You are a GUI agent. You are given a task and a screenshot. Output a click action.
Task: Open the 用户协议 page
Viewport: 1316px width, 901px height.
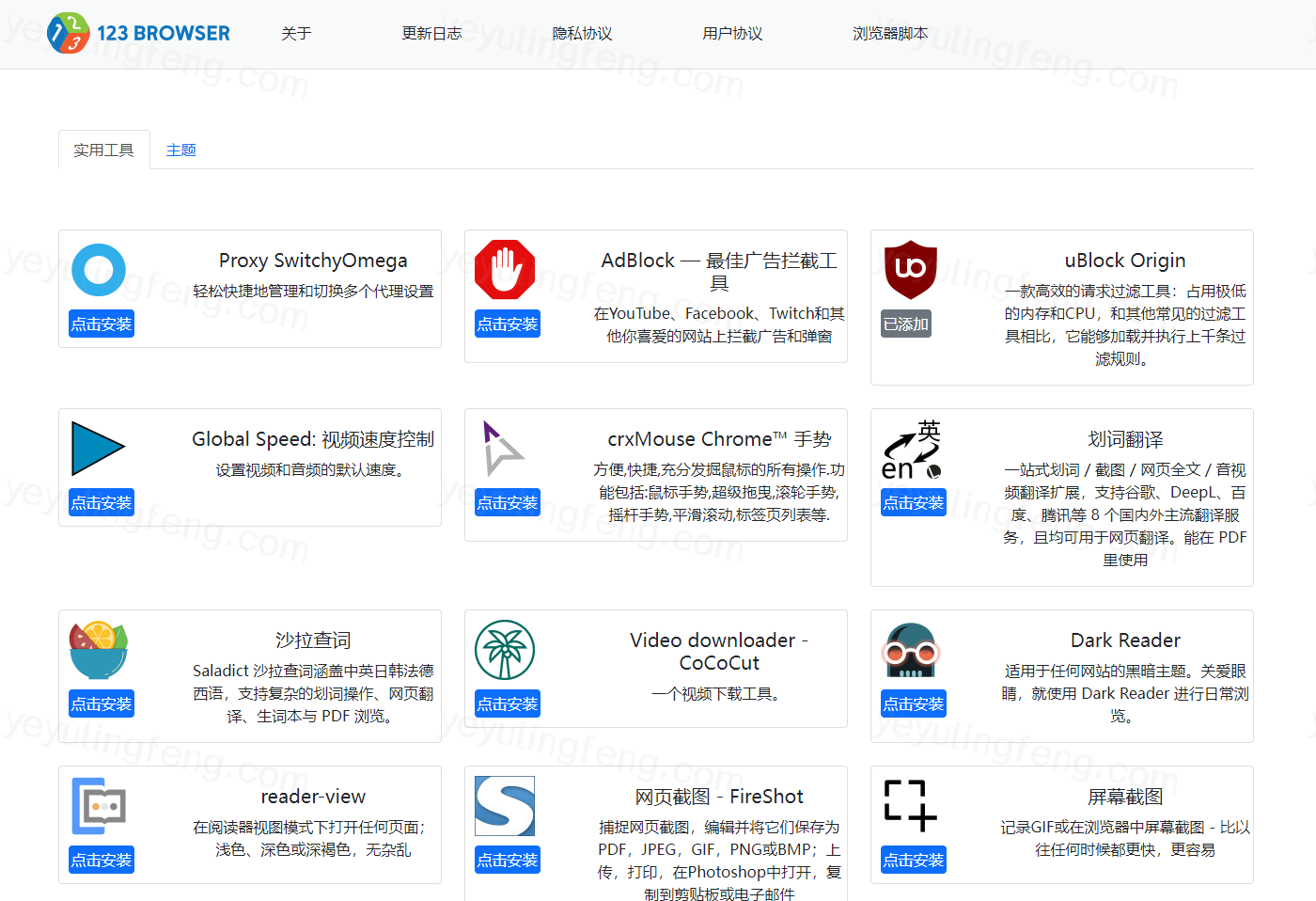point(732,34)
